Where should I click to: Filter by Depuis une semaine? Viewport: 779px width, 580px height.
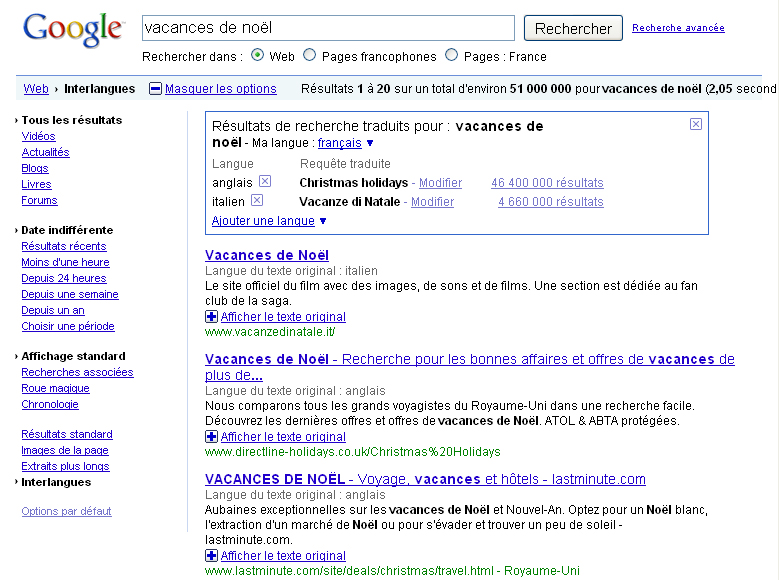click(x=70, y=294)
